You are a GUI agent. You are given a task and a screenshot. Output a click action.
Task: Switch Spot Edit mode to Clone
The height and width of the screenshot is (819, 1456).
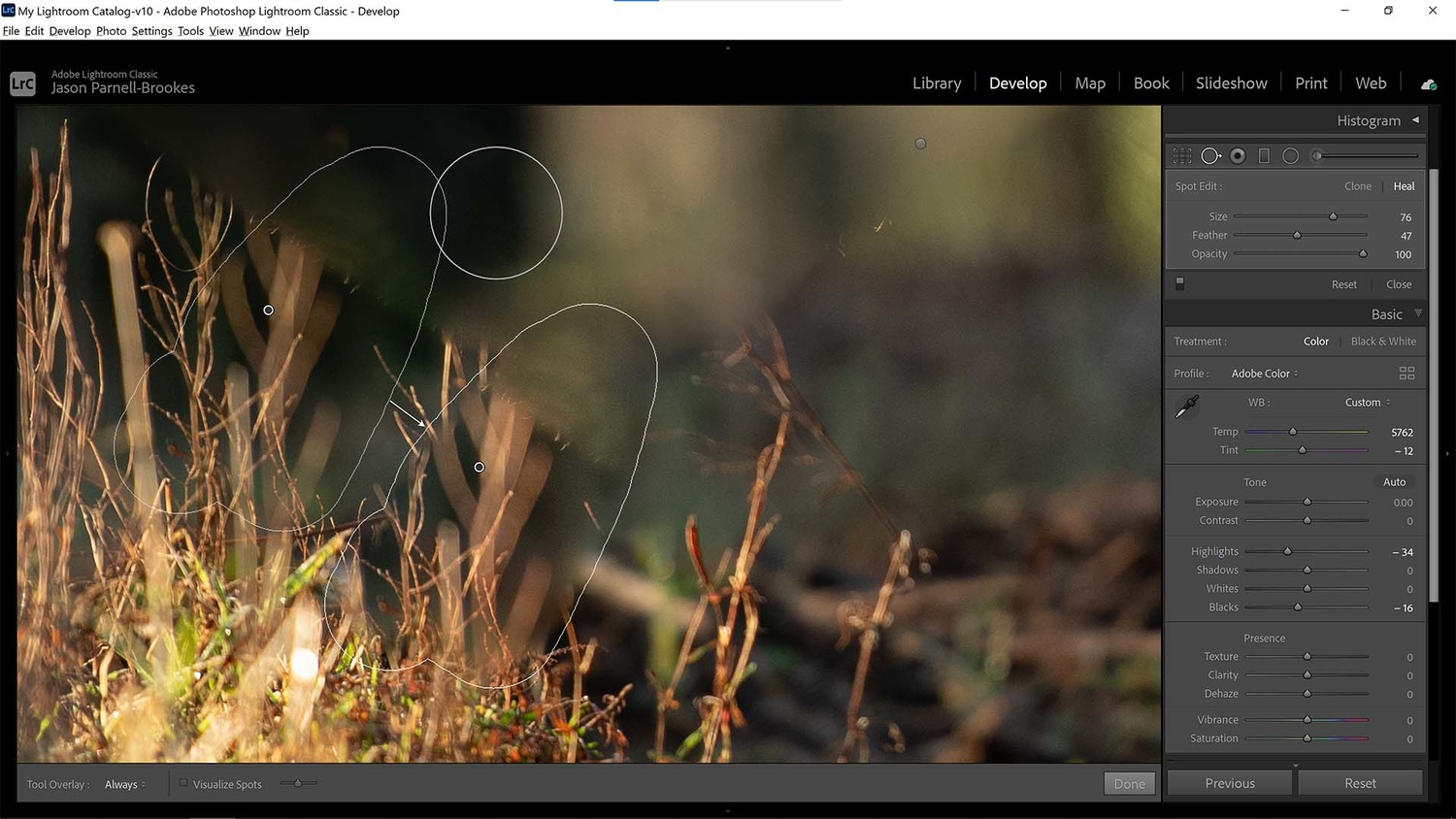1358,186
